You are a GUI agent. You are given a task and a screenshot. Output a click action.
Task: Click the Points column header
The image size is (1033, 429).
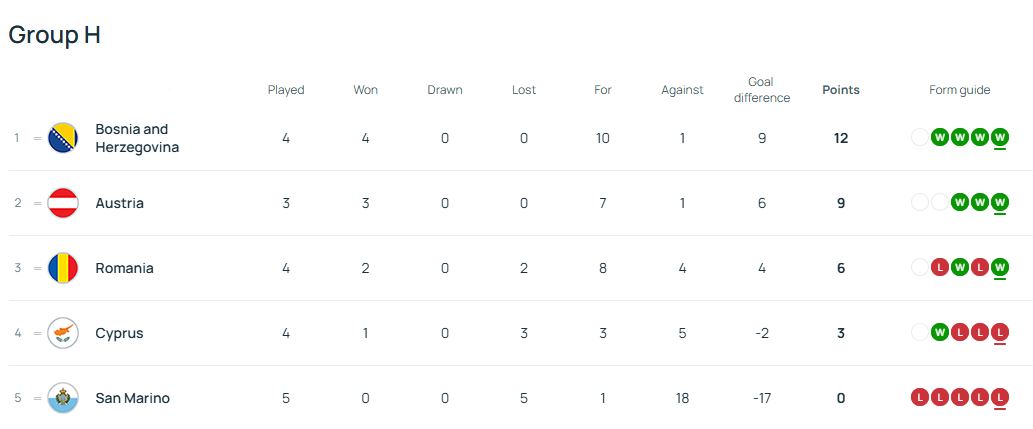click(x=841, y=90)
